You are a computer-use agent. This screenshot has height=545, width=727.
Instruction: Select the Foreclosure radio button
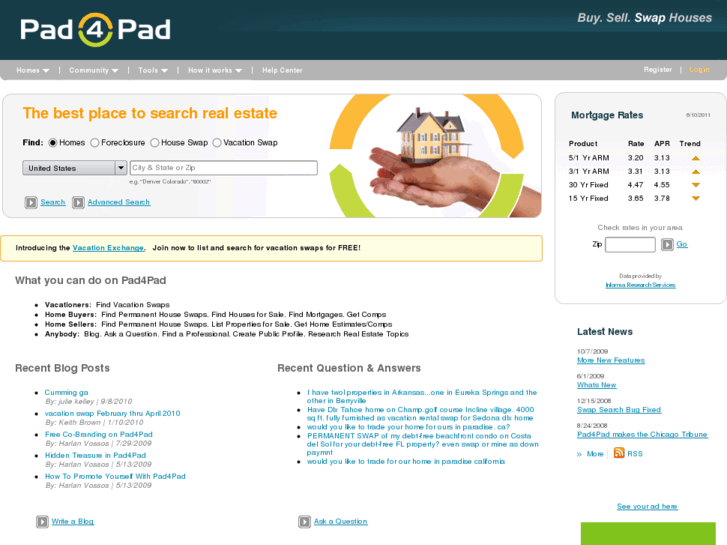click(95, 143)
